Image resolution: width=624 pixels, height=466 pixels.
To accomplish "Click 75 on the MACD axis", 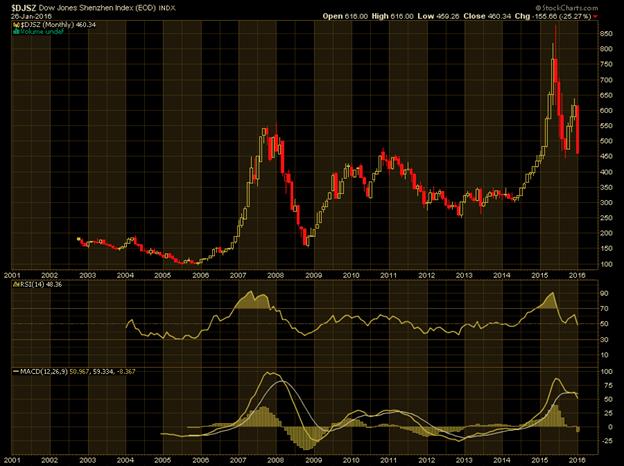I will point(607,385).
